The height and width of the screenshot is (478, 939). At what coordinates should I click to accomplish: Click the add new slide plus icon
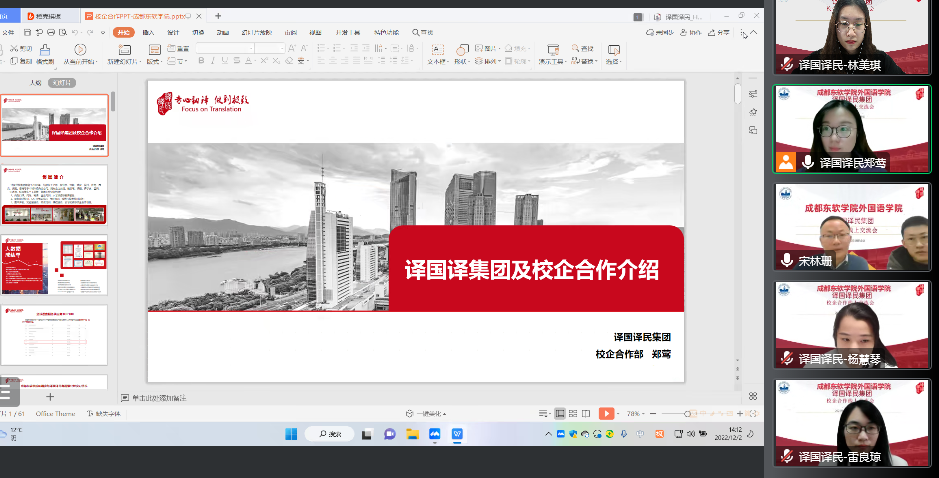pos(50,396)
